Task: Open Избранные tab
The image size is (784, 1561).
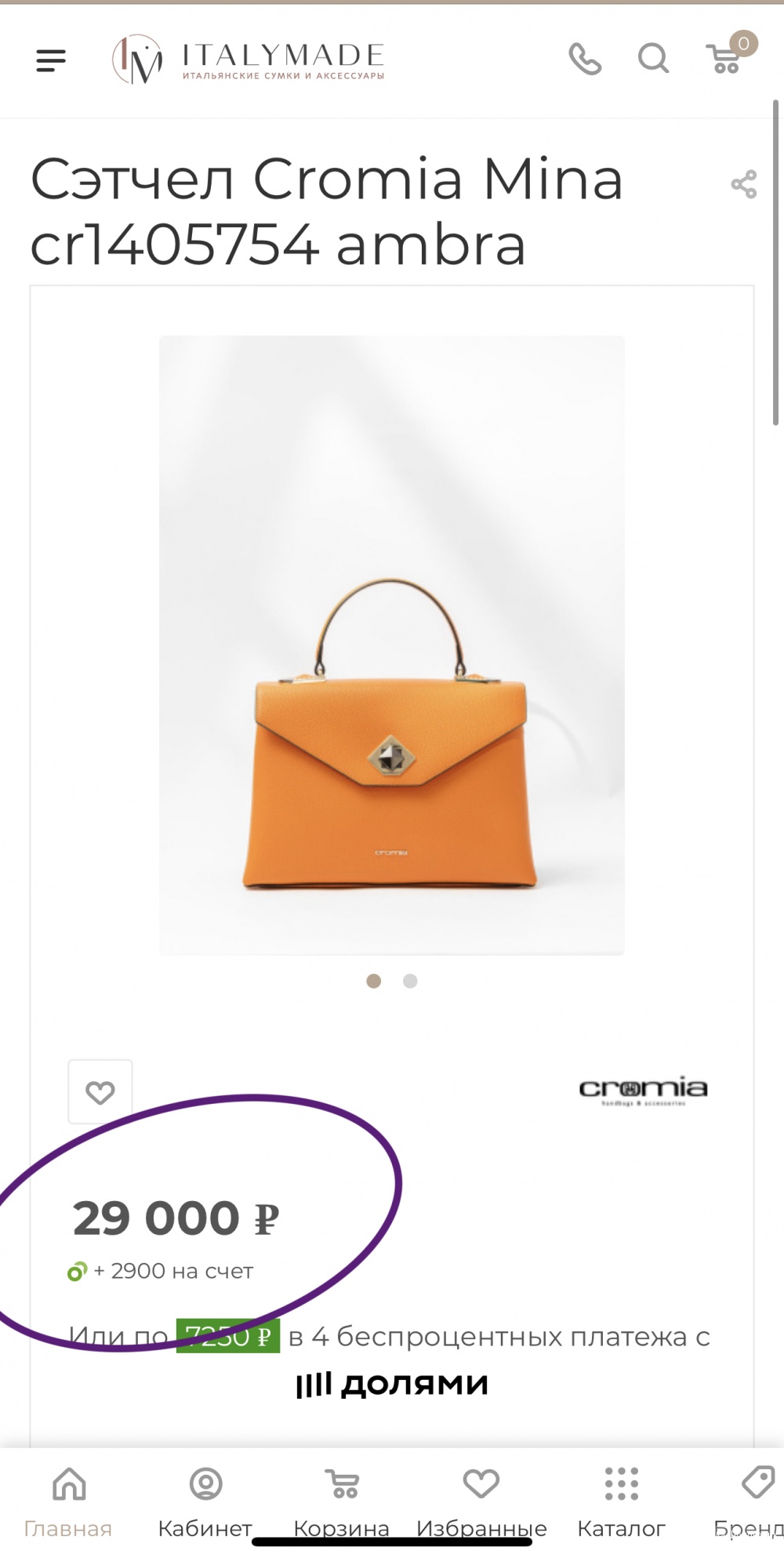Action: coord(481,1502)
